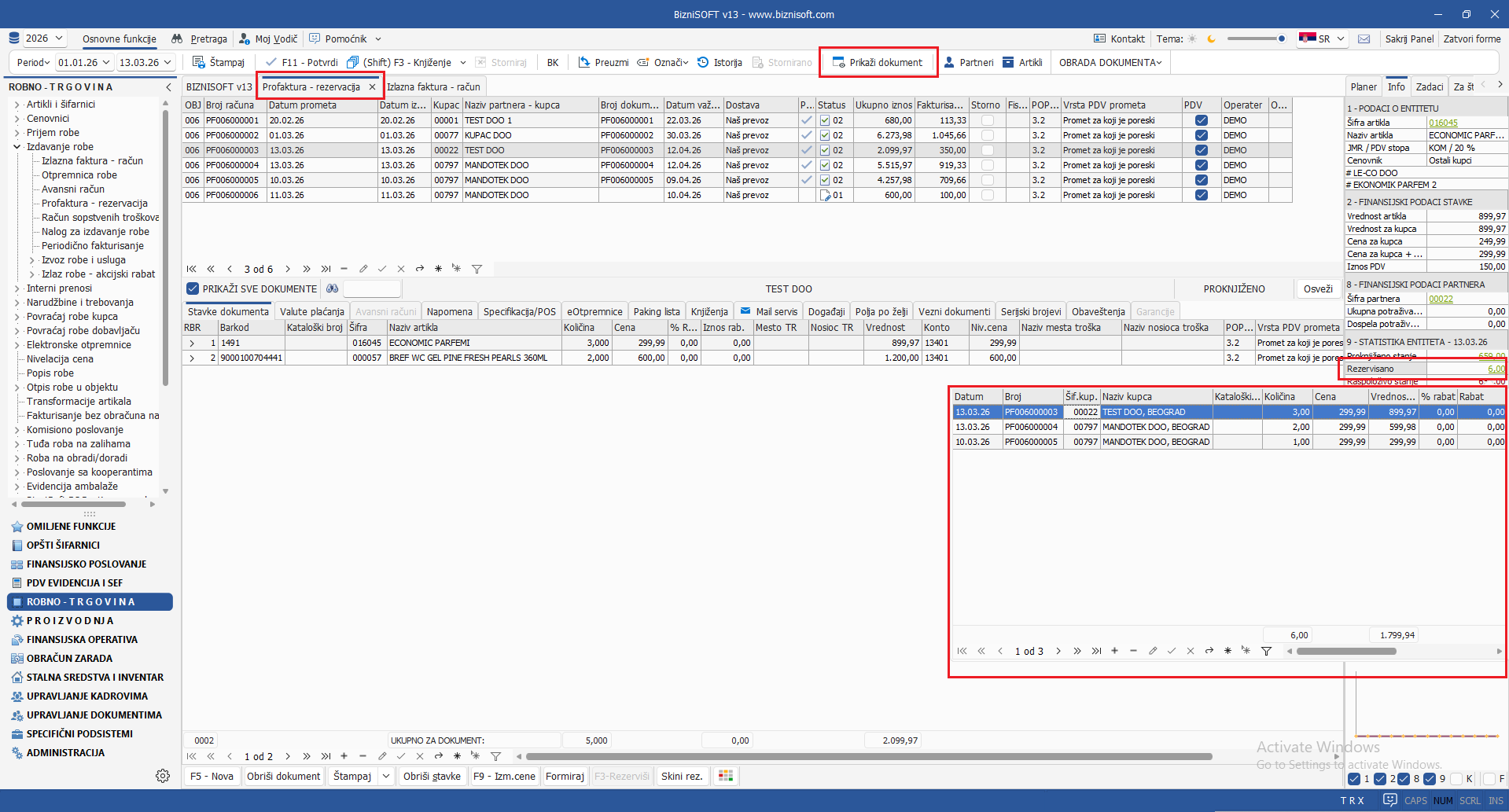The height and width of the screenshot is (812, 1509).
Task: Select Otpremnica robe in the tree
Action: (x=79, y=175)
